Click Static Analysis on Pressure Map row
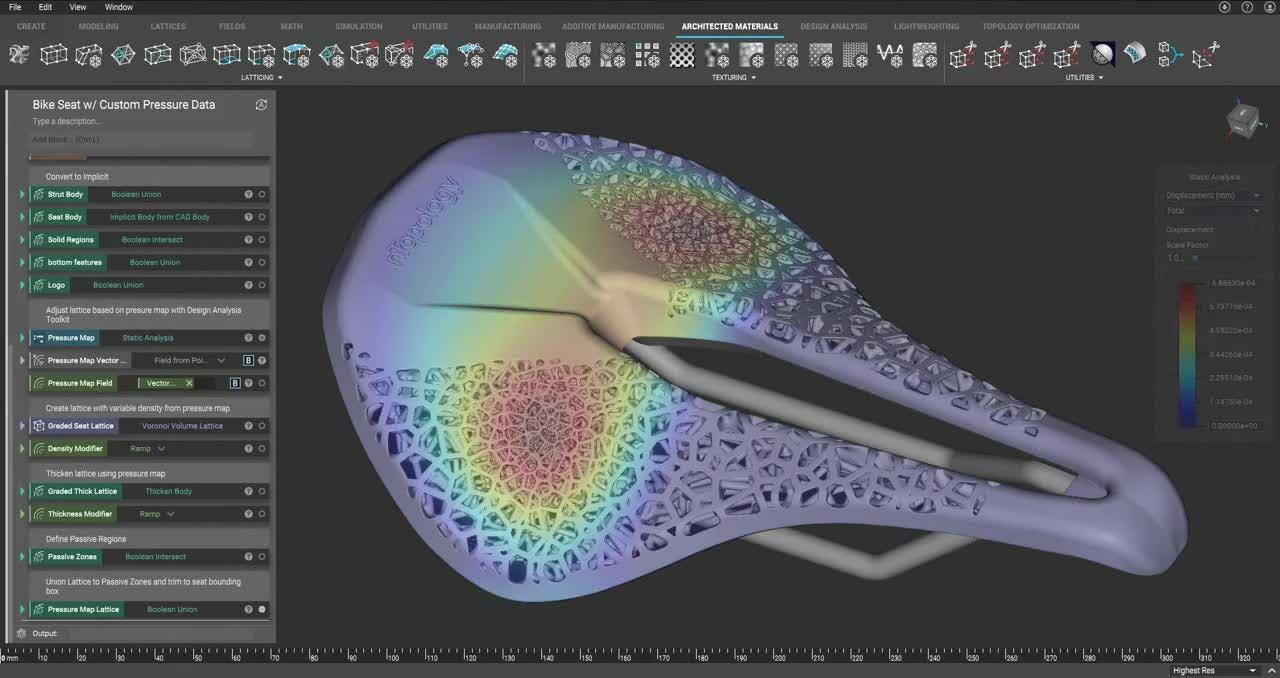Image resolution: width=1280 pixels, height=678 pixels. click(x=148, y=338)
